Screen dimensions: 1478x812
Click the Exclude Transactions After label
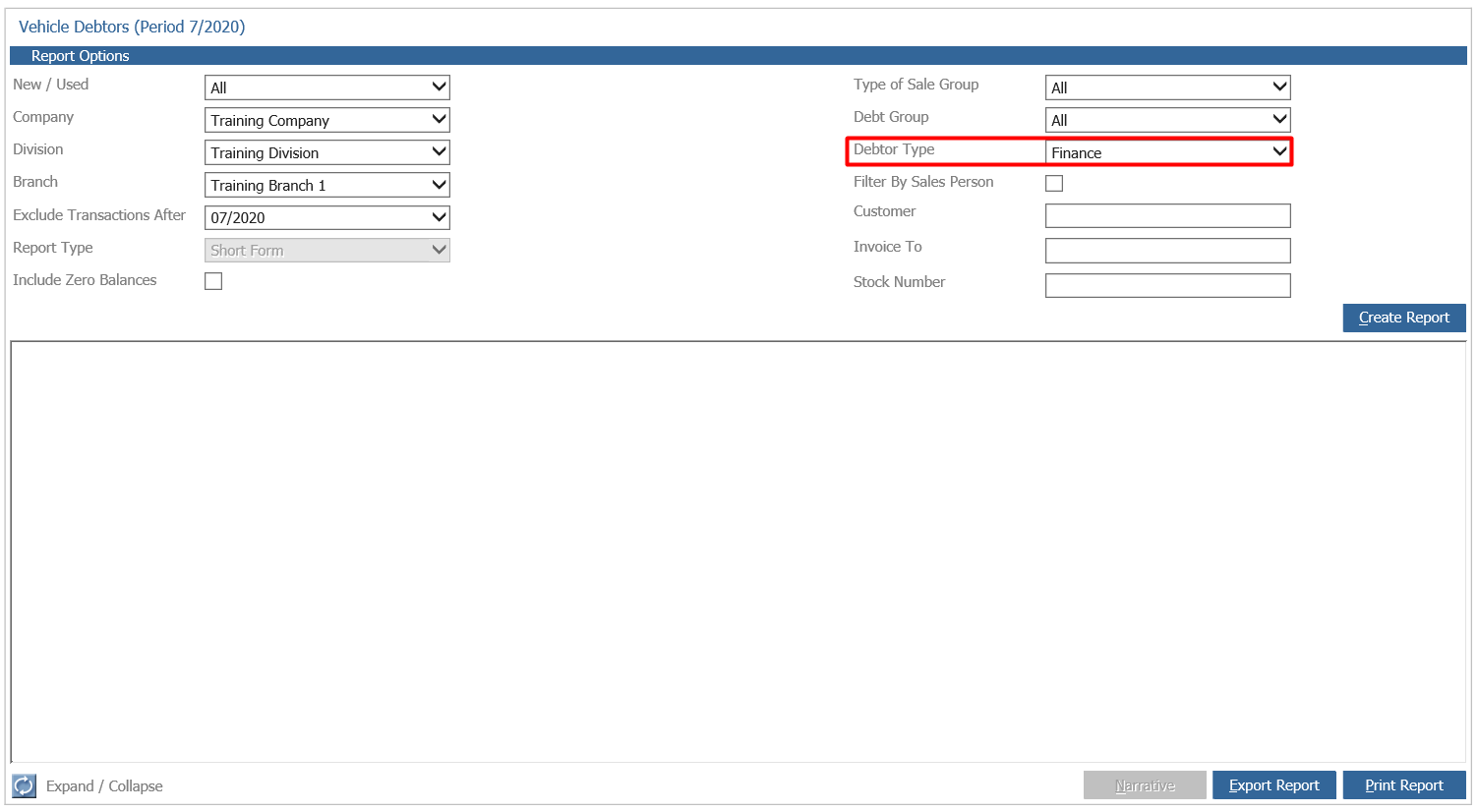point(99,215)
